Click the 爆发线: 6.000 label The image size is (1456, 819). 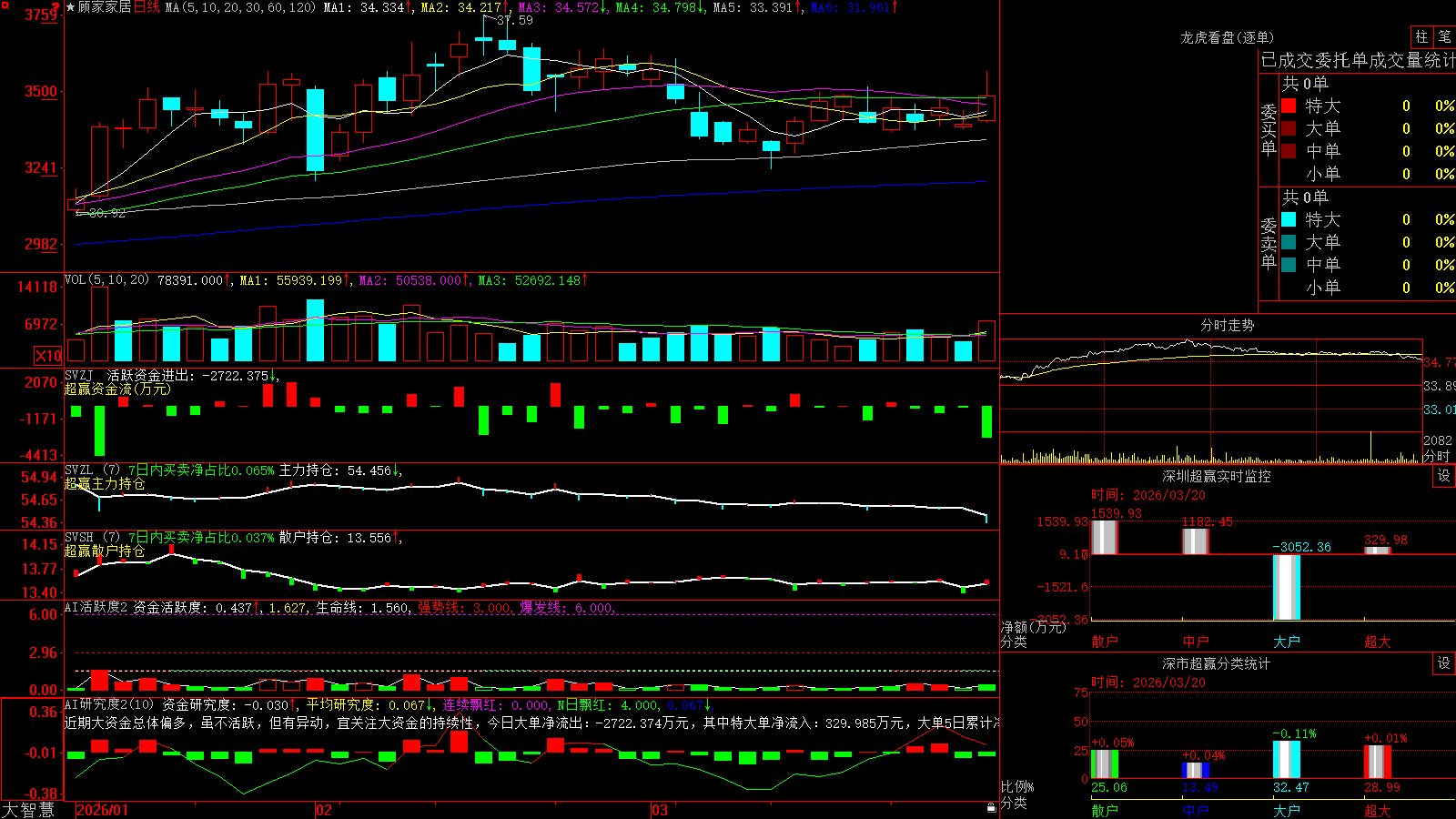[x=567, y=607]
